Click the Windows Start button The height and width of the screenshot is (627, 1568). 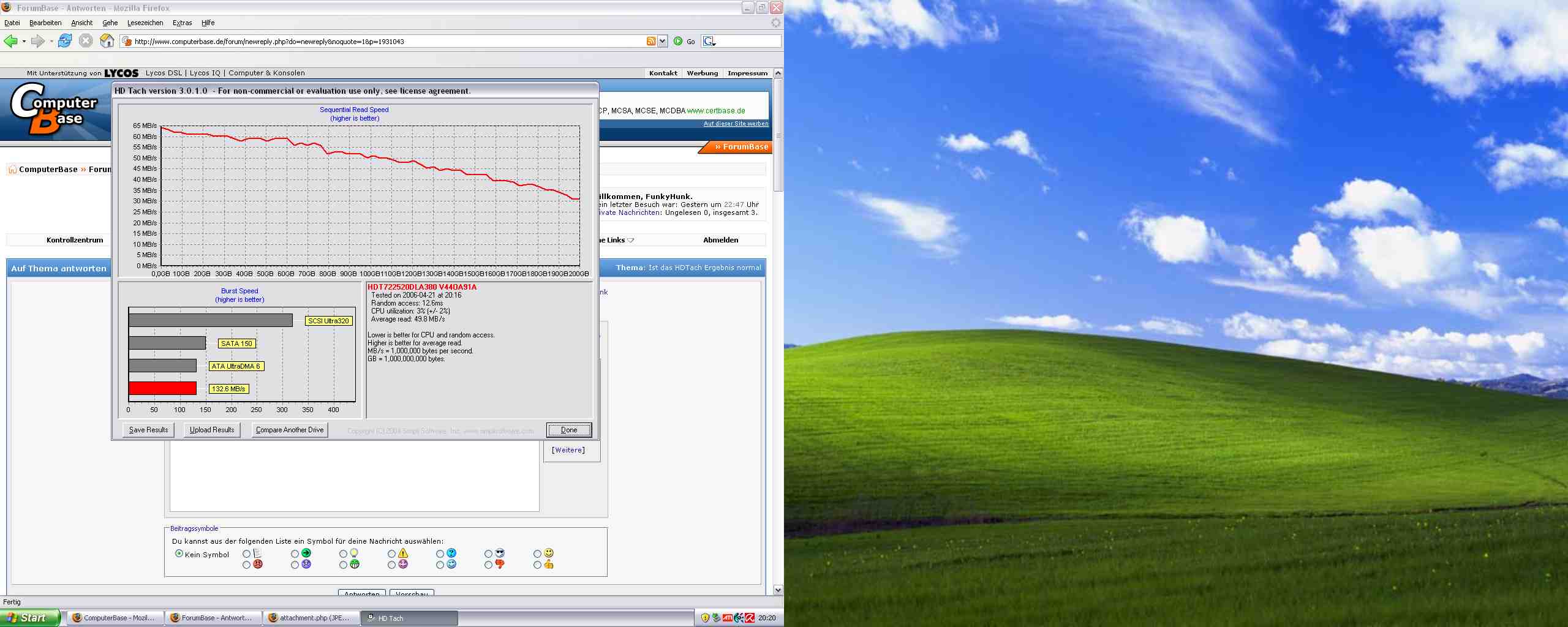pyautogui.click(x=30, y=618)
